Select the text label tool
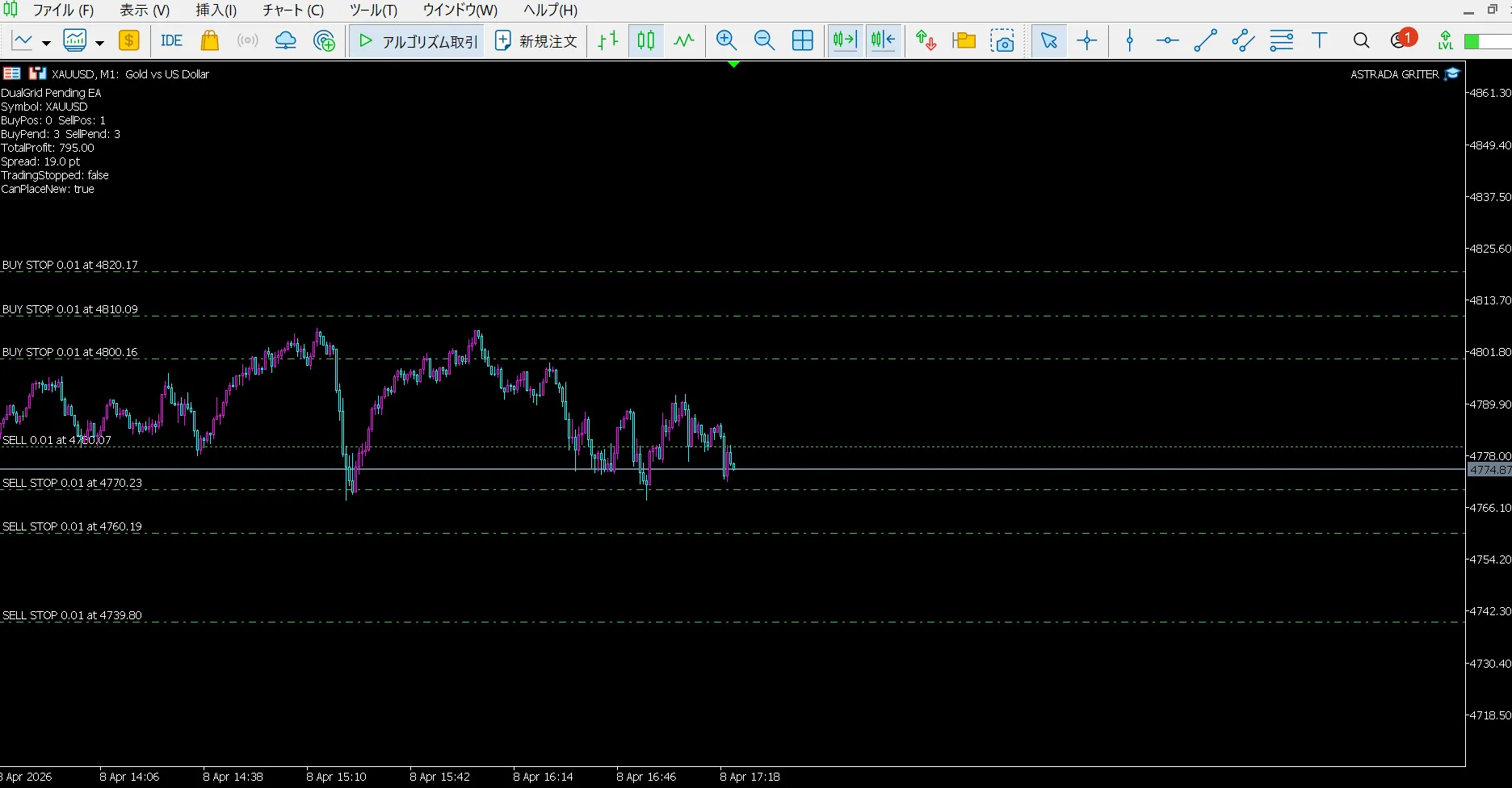Viewport: 1512px width, 788px height. click(x=1320, y=40)
